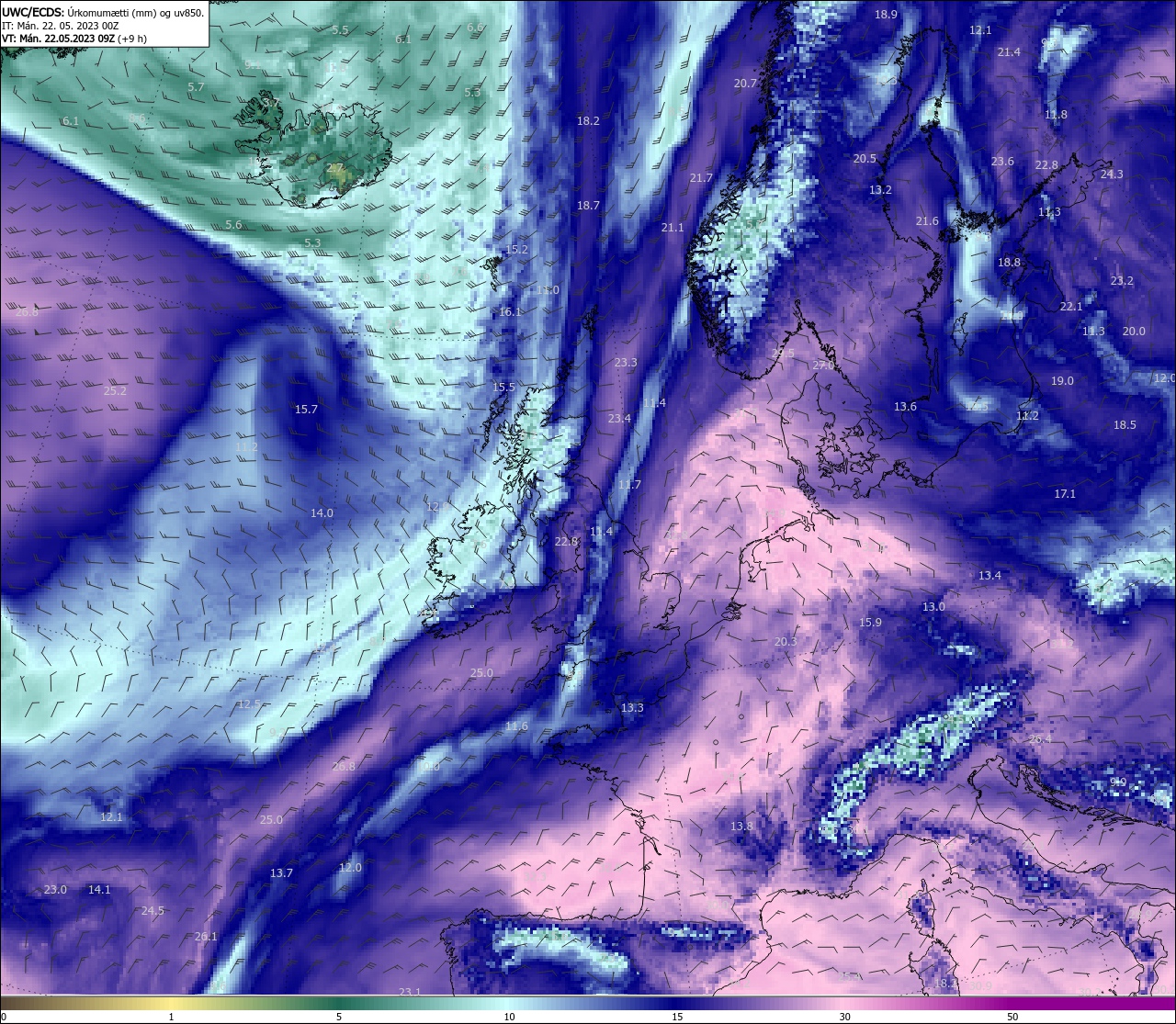
Task: Click the 21.1 value label
Action: pos(673,228)
